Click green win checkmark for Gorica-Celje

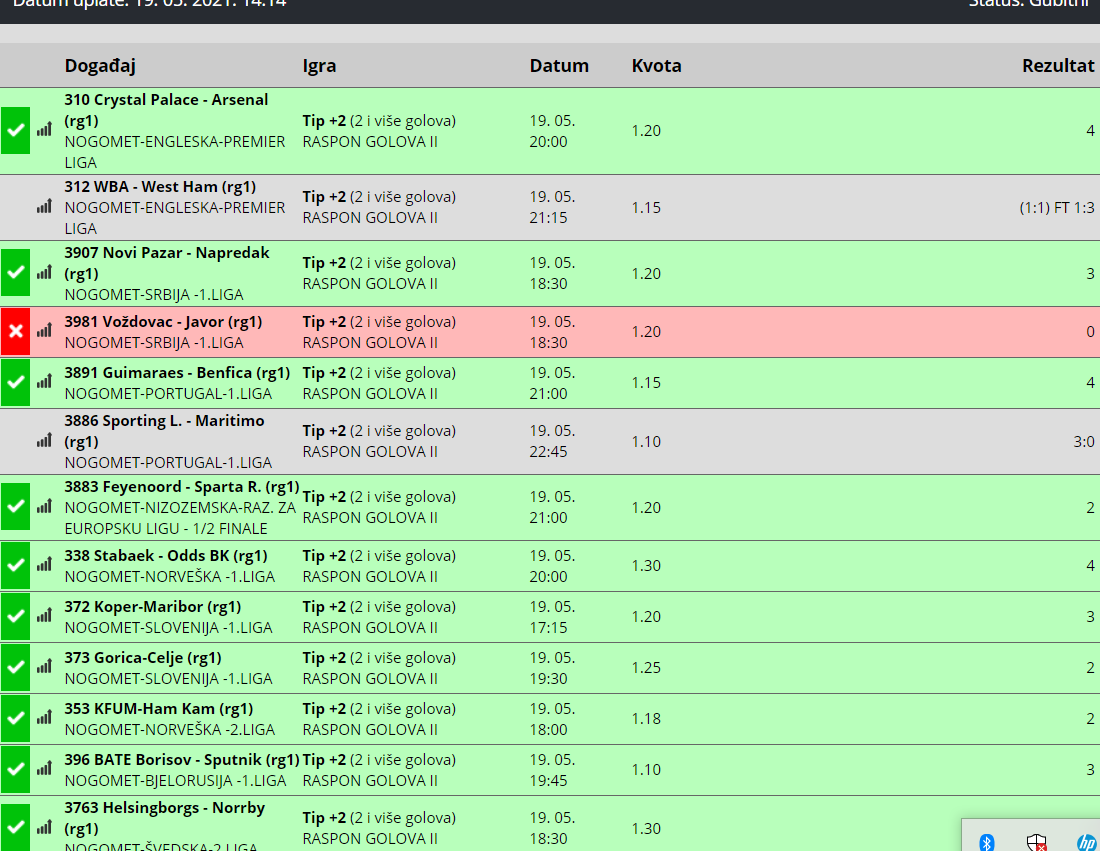[15, 667]
